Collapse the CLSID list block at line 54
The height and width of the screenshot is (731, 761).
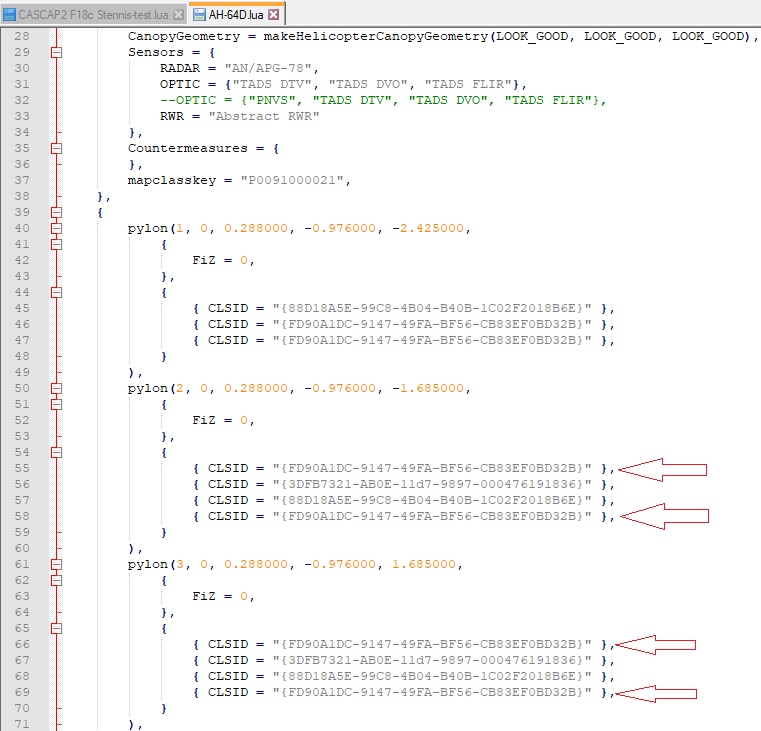(x=57, y=452)
